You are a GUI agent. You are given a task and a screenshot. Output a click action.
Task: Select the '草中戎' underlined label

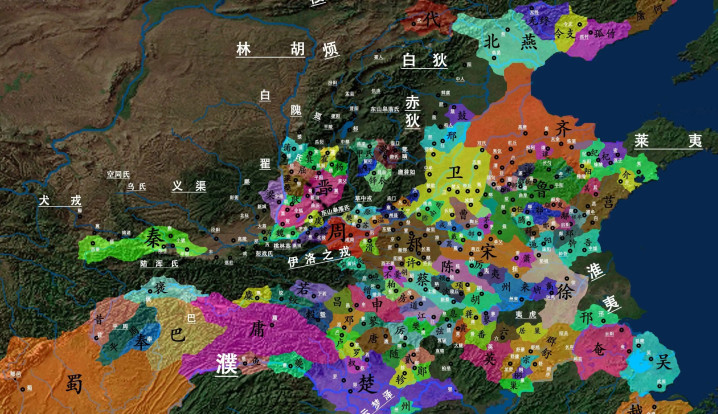[363, 199]
